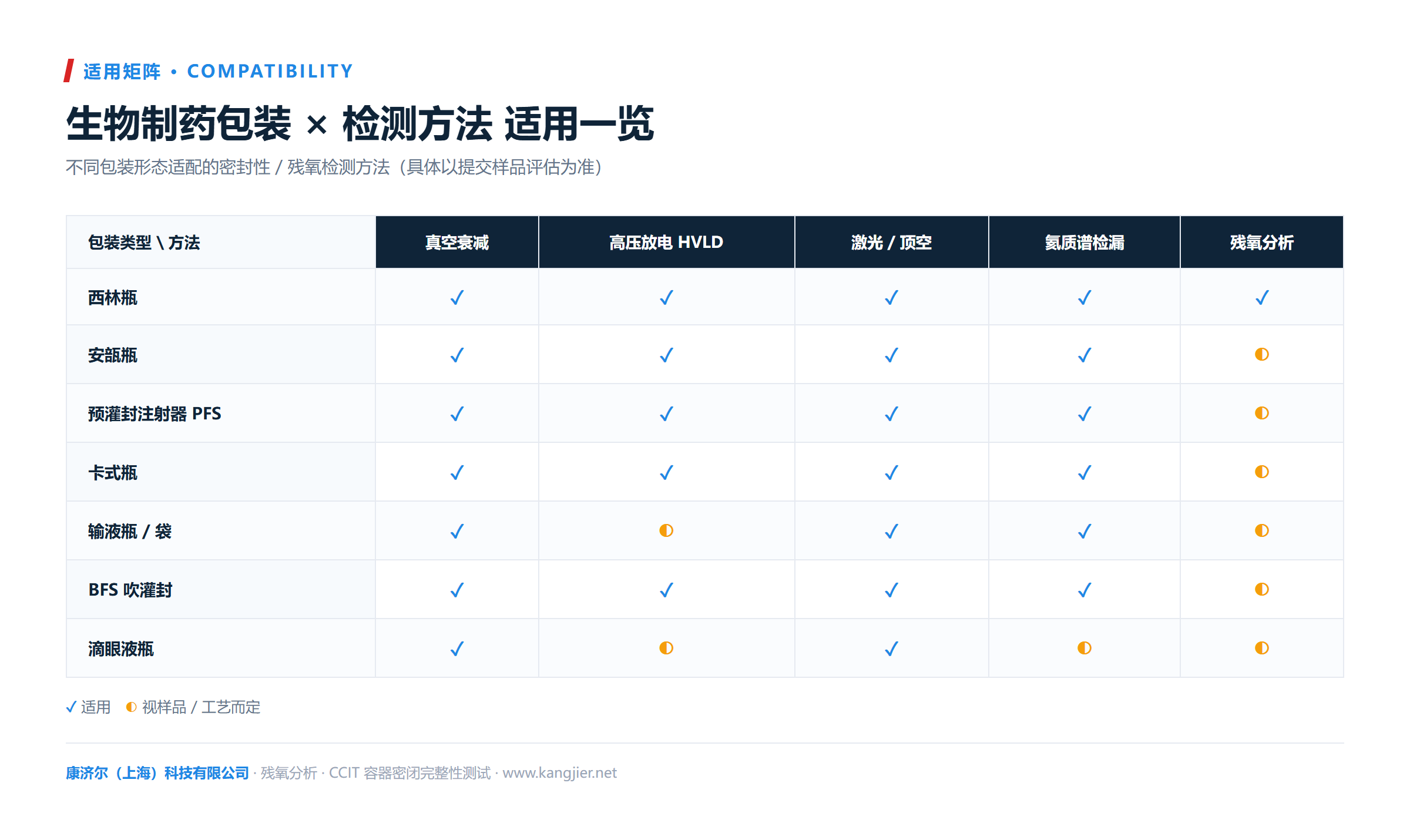
Task: Click the half-circle icon for BFS 吹灌封 under 残氧分析
Action: pos(1261,589)
